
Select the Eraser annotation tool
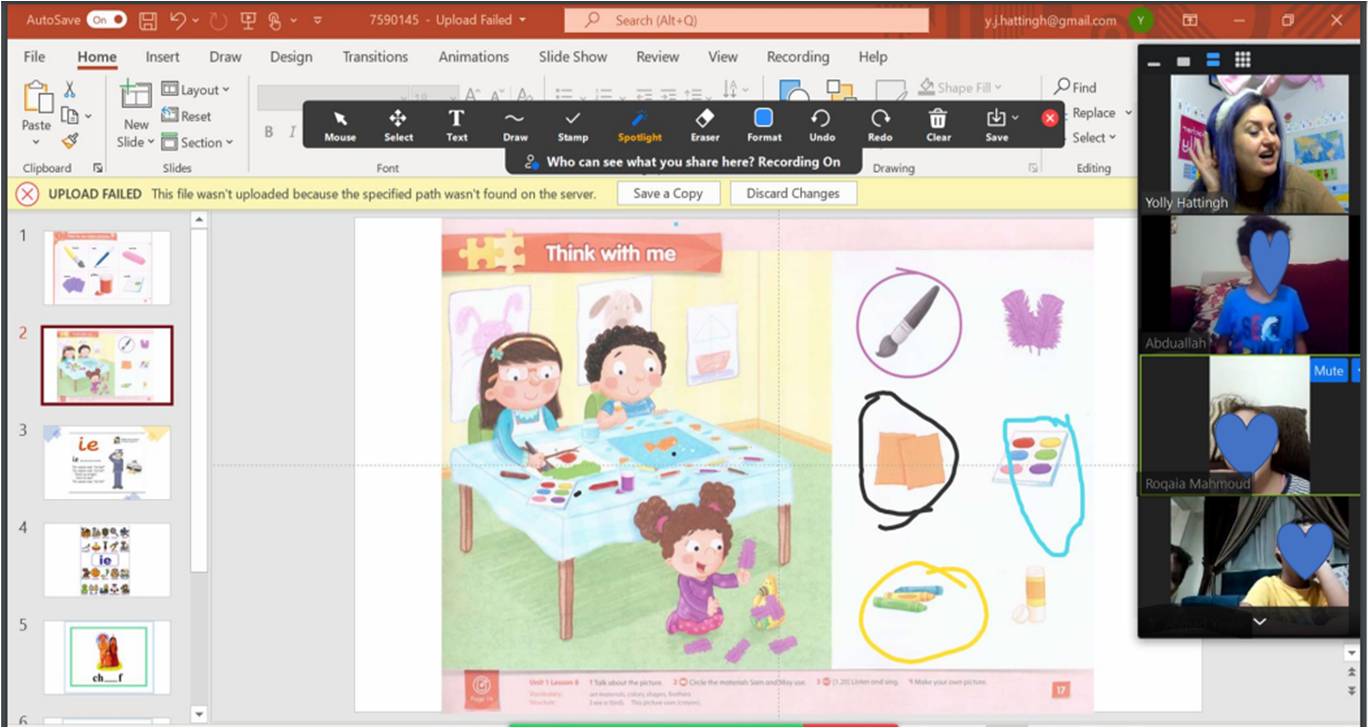click(x=705, y=125)
